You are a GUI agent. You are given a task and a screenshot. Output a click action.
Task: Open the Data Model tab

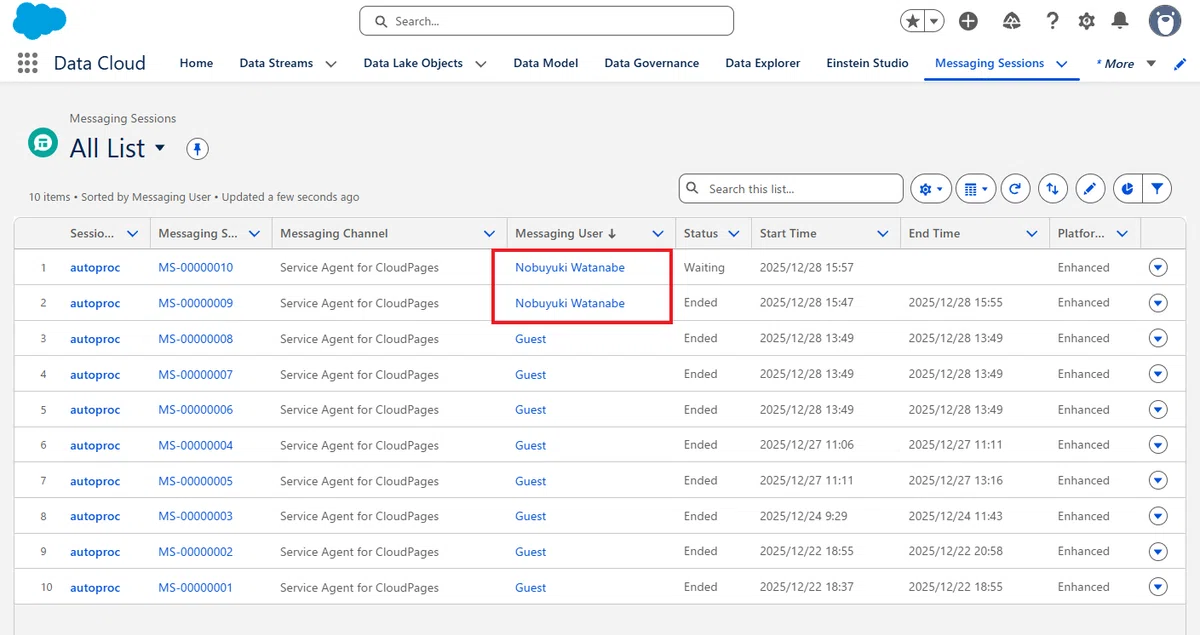pos(546,63)
